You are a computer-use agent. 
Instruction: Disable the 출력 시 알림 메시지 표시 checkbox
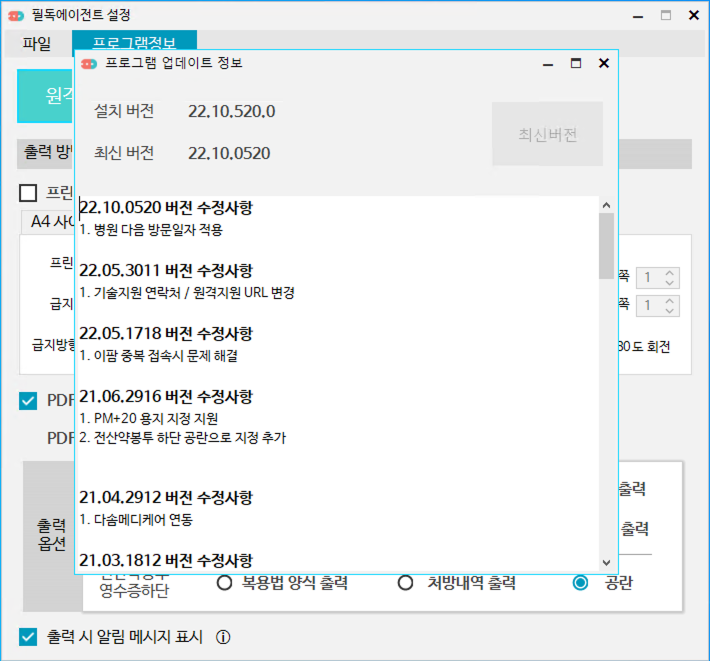coord(28,637)
